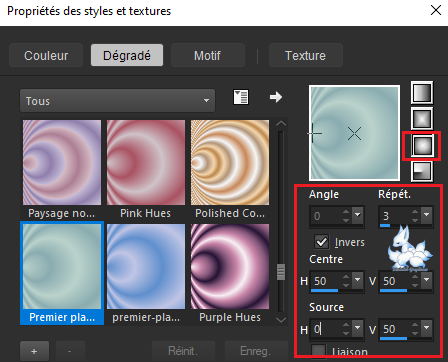The width and height of the screenshot is (448, 362).
Task: Click the right arrow icon beside category
Action: point(276,97)
